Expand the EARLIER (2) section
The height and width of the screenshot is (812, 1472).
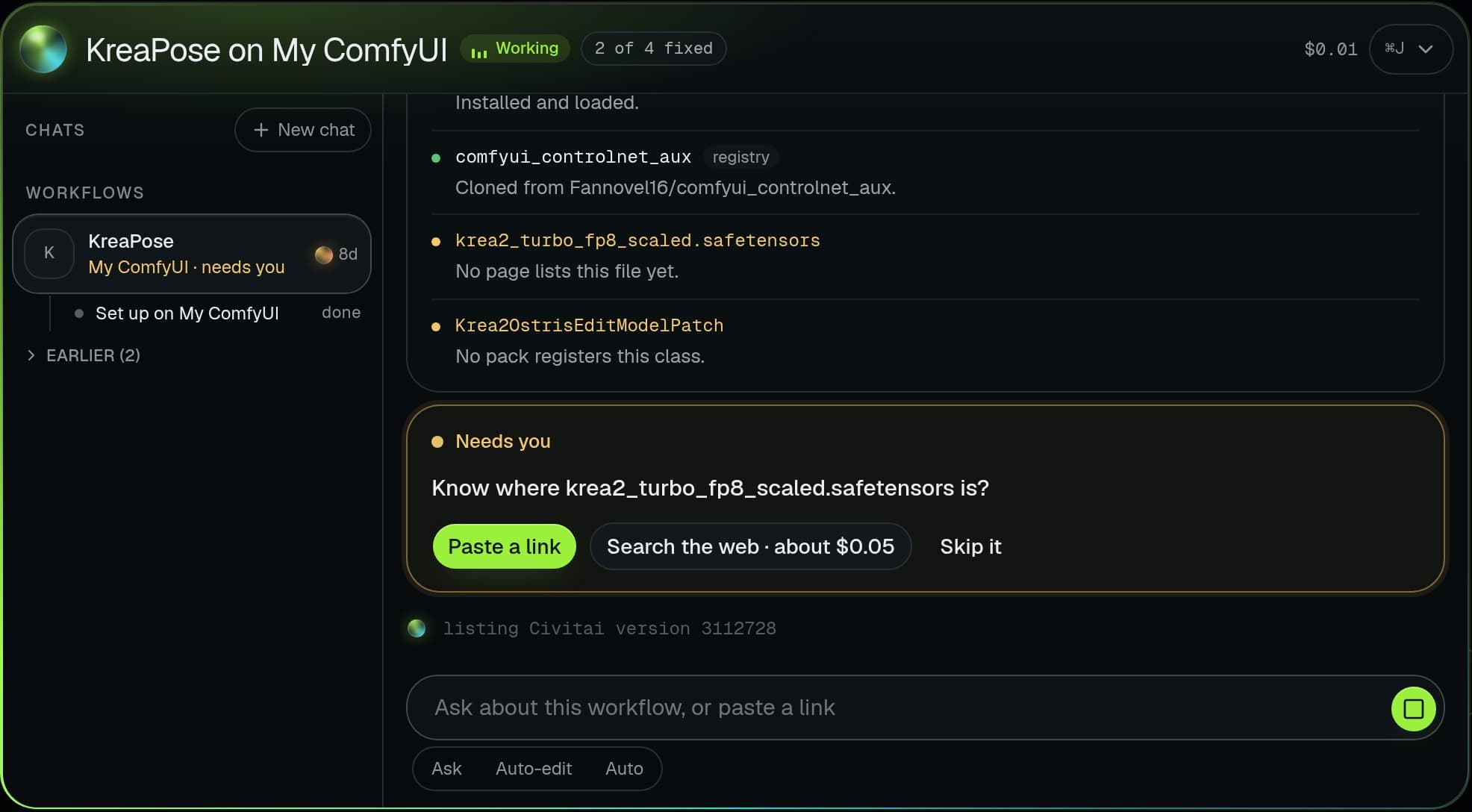click(x=84, y=355)
